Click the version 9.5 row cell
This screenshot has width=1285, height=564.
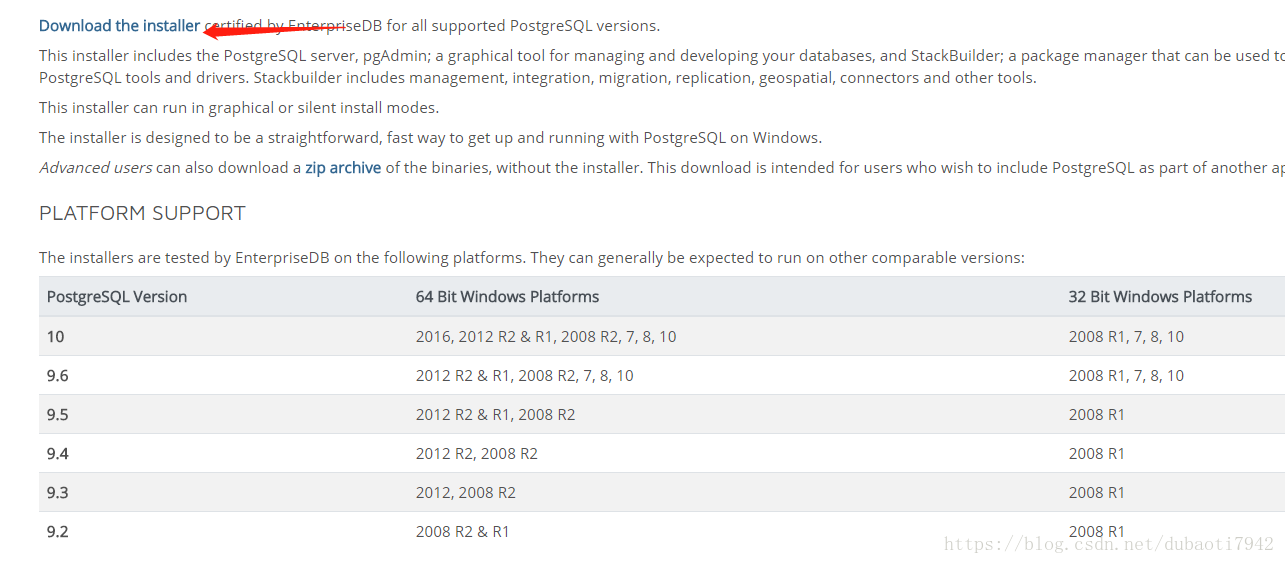point(58,415)
